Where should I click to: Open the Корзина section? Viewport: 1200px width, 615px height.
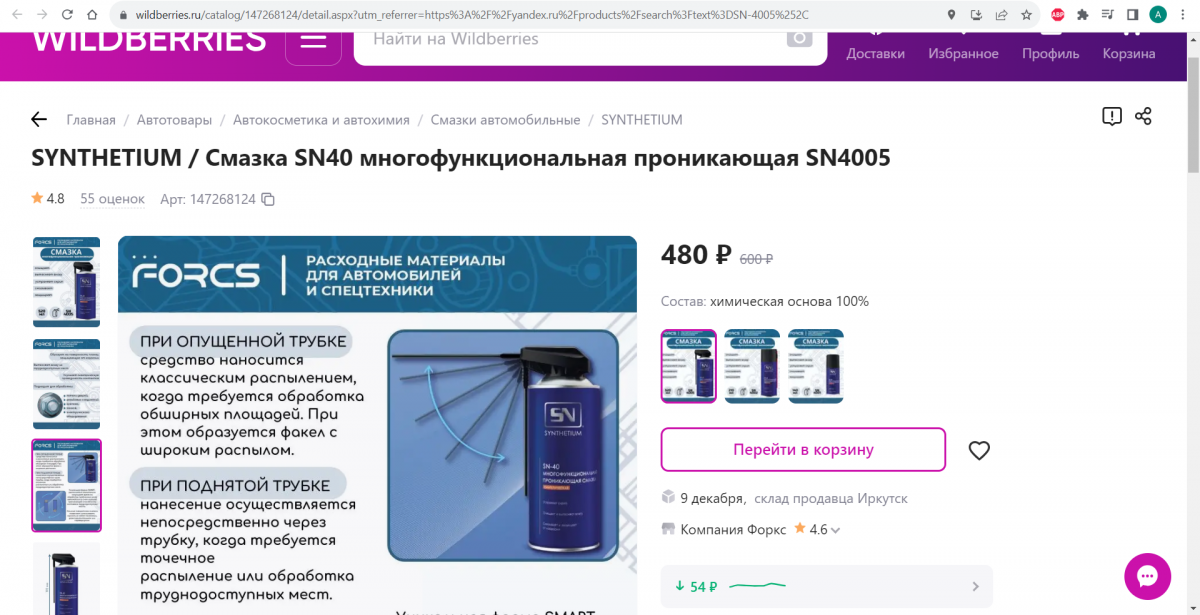pyautogui.click(x=1129, y=53)
